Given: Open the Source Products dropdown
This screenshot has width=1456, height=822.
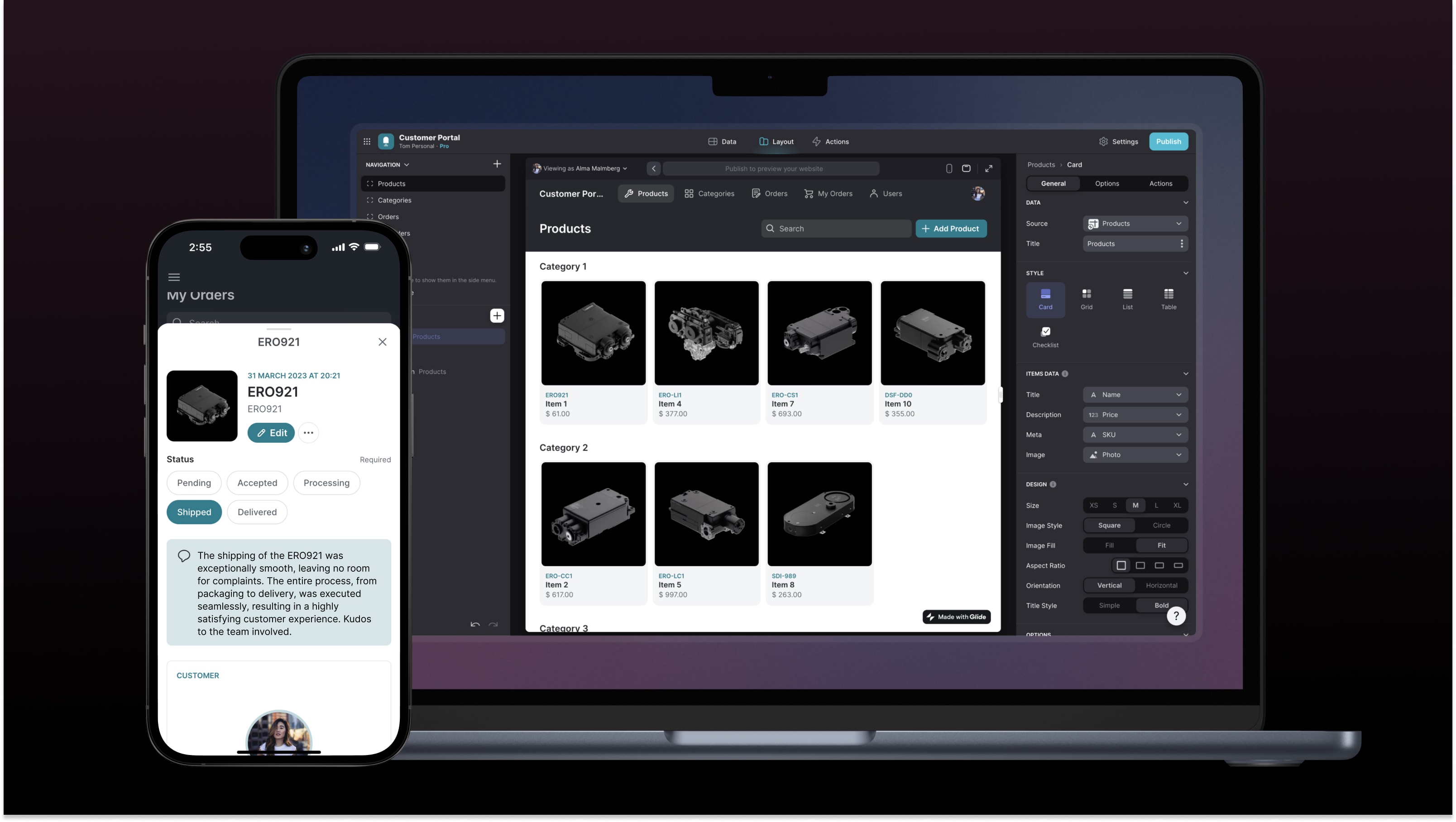Looking at the screenshot, I should 1135,223.
